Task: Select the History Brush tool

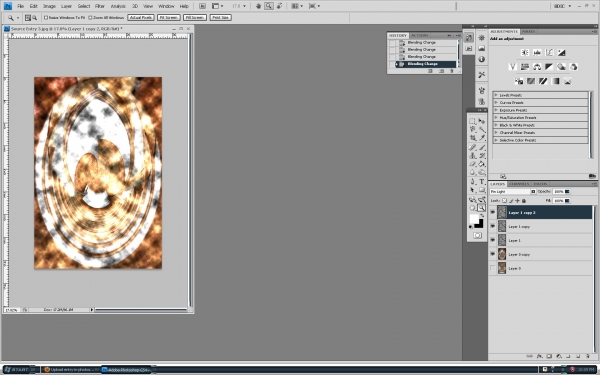Action: [x=482, y=156]
